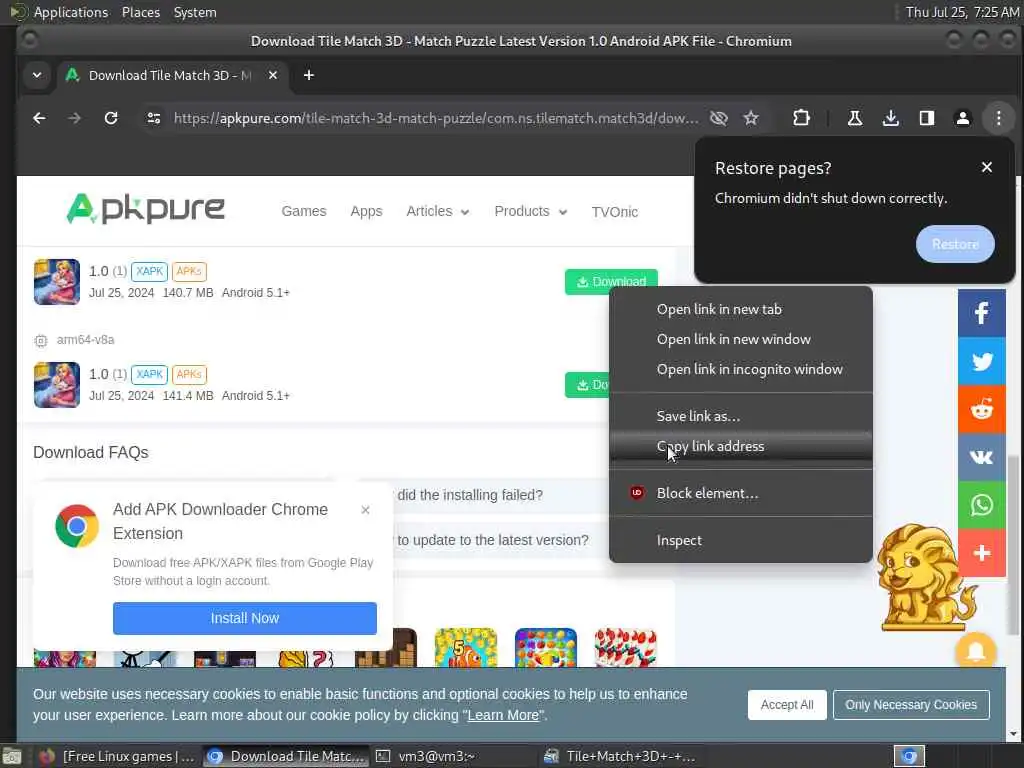
Task: Click Accept All cookies
Action: [x=787, y=705]
